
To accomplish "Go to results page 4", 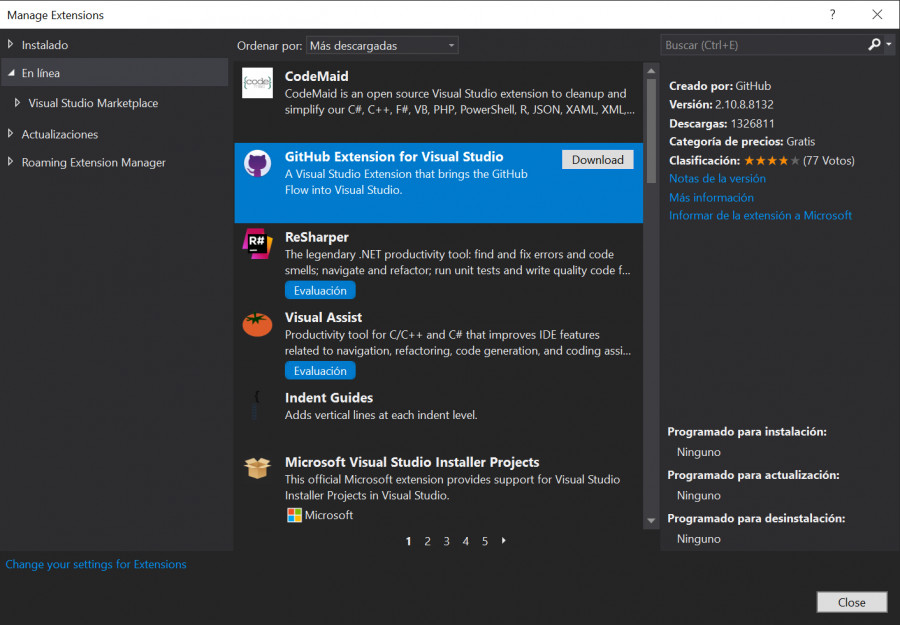I will click(465, 541).
